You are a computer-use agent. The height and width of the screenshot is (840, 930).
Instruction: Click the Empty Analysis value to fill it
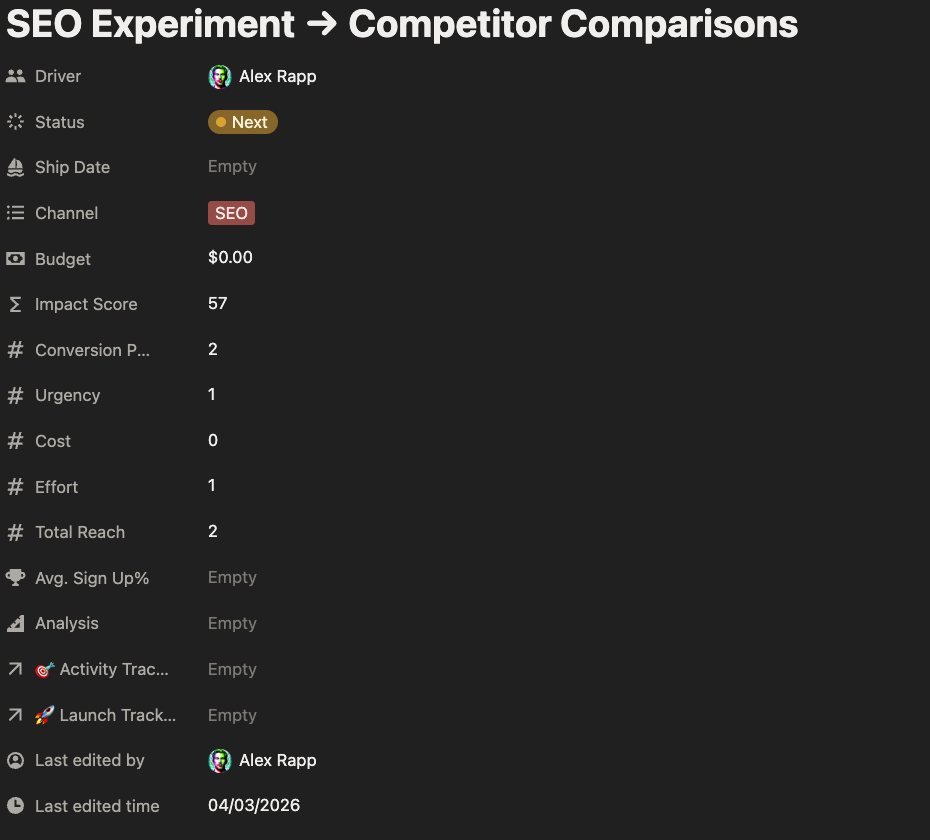[232, 622]
